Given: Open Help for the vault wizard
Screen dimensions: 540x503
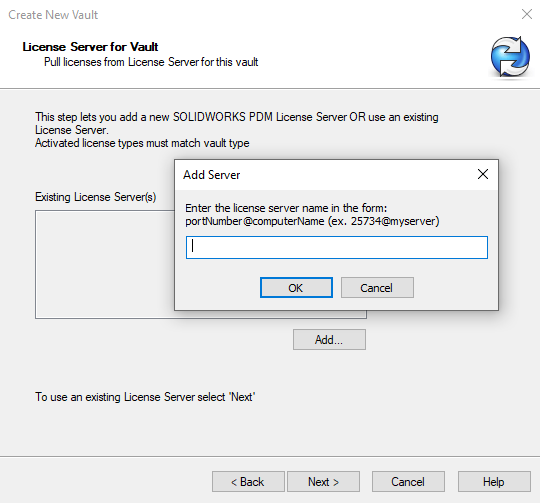Looking at the screenshot, I should tap(494, 481).
